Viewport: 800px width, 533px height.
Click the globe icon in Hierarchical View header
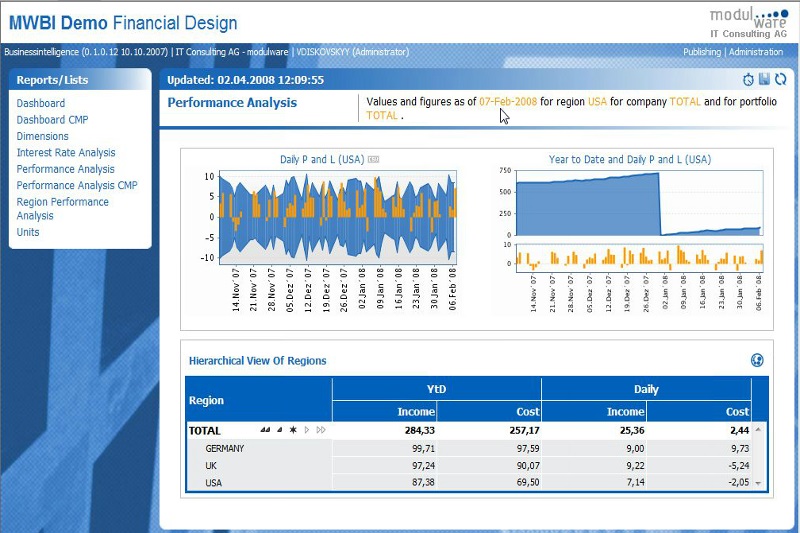click(x=757, y=360)
